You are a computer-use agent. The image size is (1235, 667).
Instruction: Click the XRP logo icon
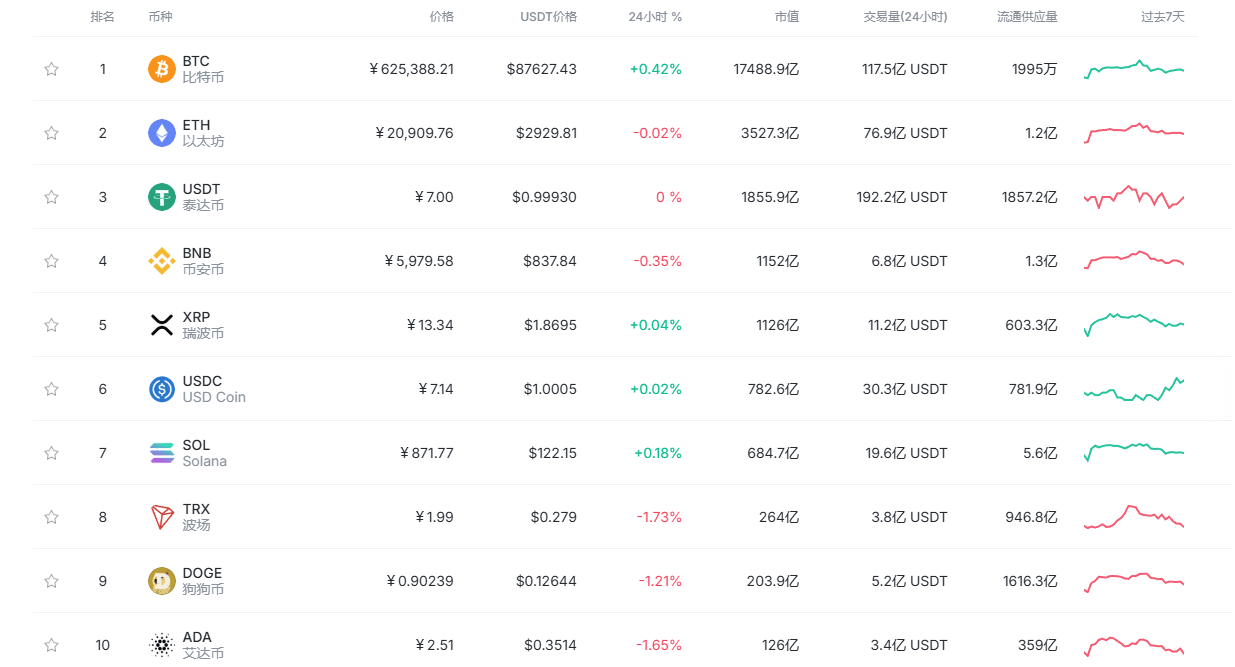coord(161,325)
